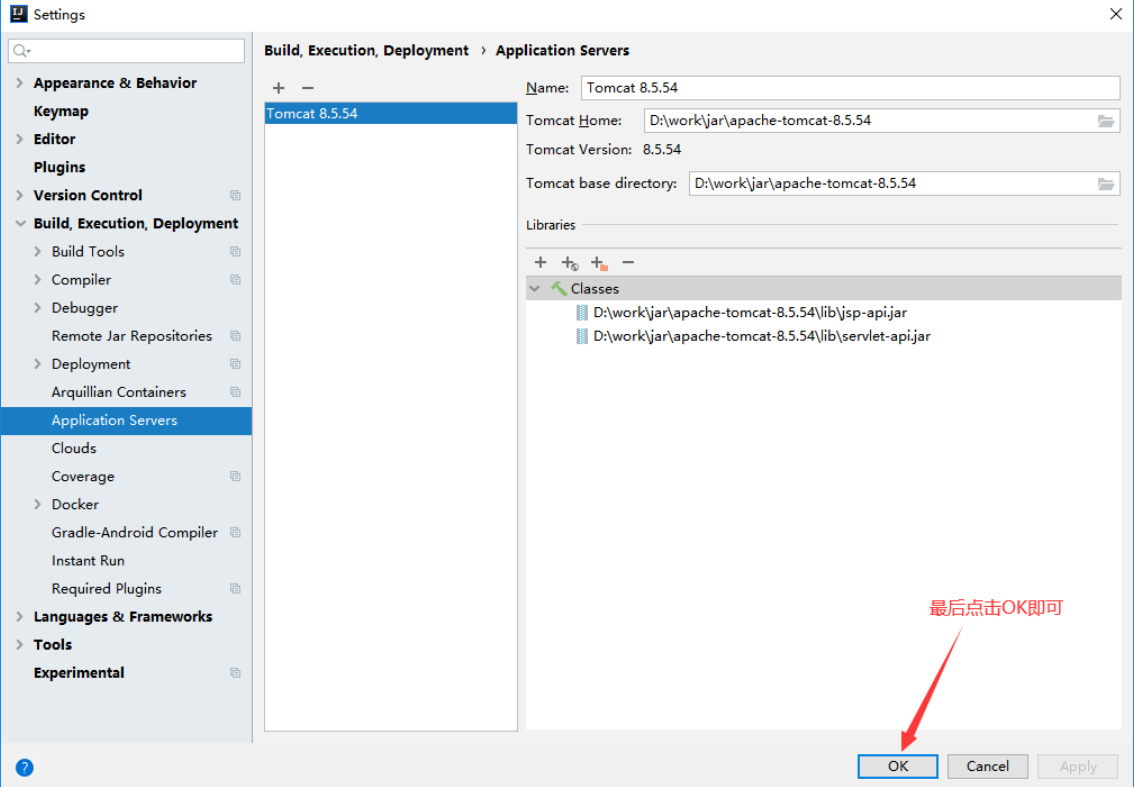Screen dimensions: 1134x787
Task: Browse for Tomcat base directory folder
Action: pos(1105,184)
